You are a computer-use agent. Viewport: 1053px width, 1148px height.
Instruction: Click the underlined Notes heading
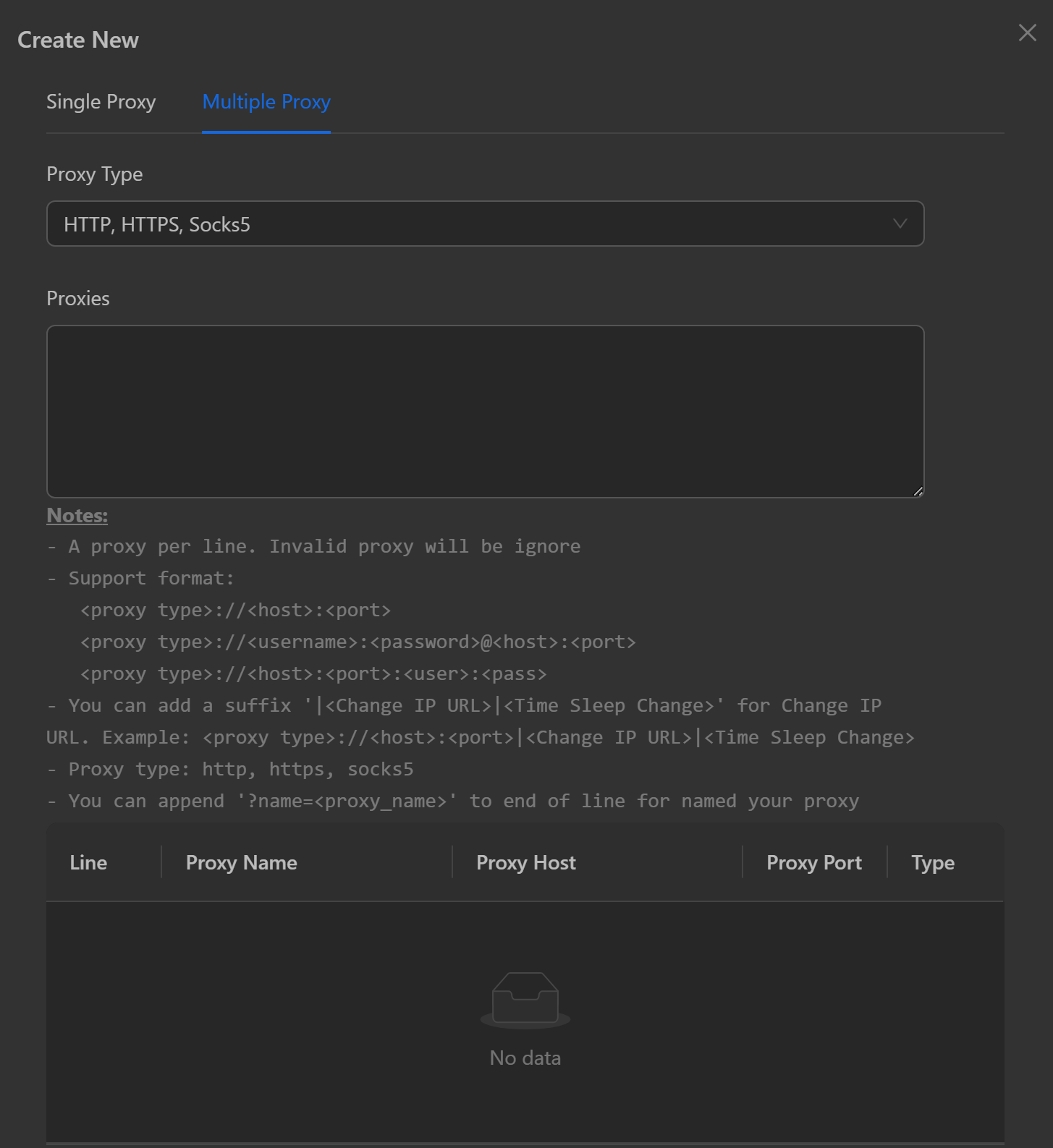tap(77, 516)
